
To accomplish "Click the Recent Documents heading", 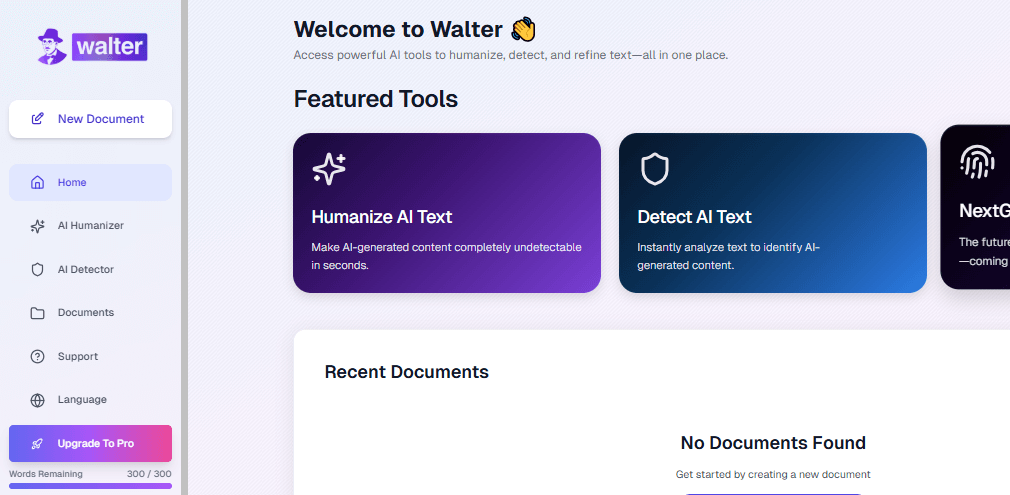I will pyautogui.click(x=406, y=372).
